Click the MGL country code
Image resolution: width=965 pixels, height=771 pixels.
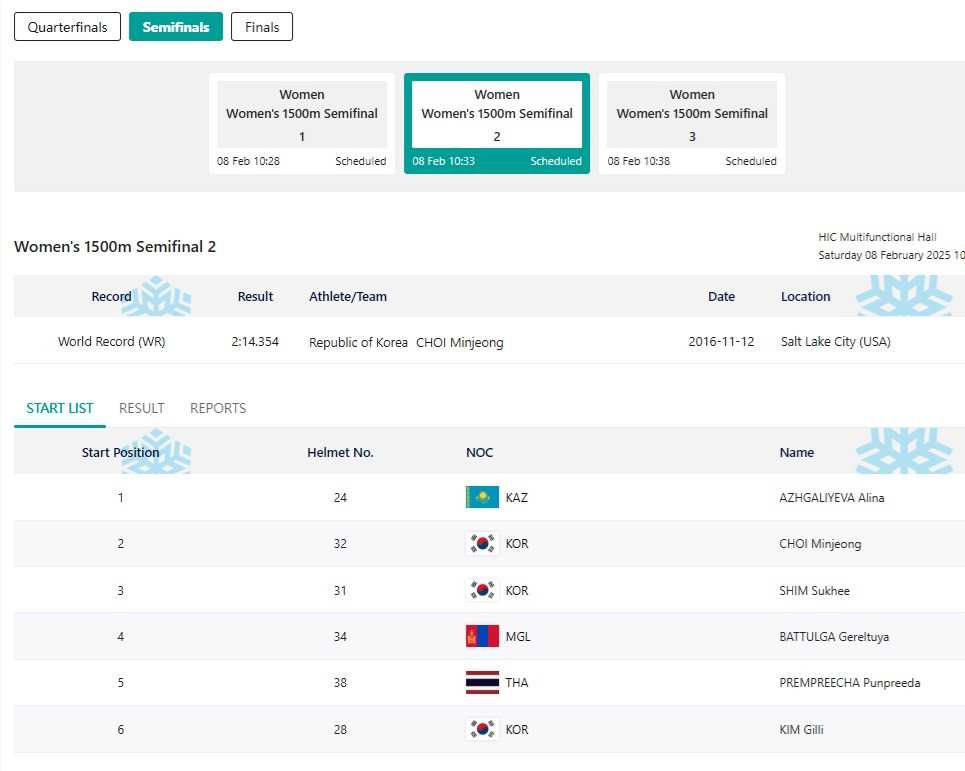tap(518, 636)
